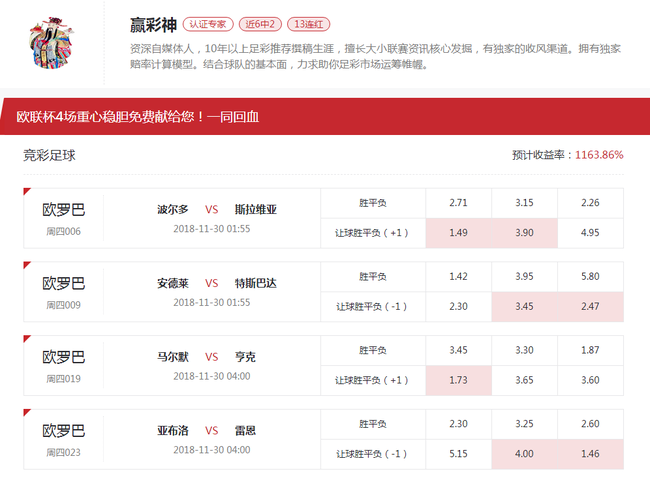Select handicap odds 3.60
The image size is (650, 480).
click(590, 381)
